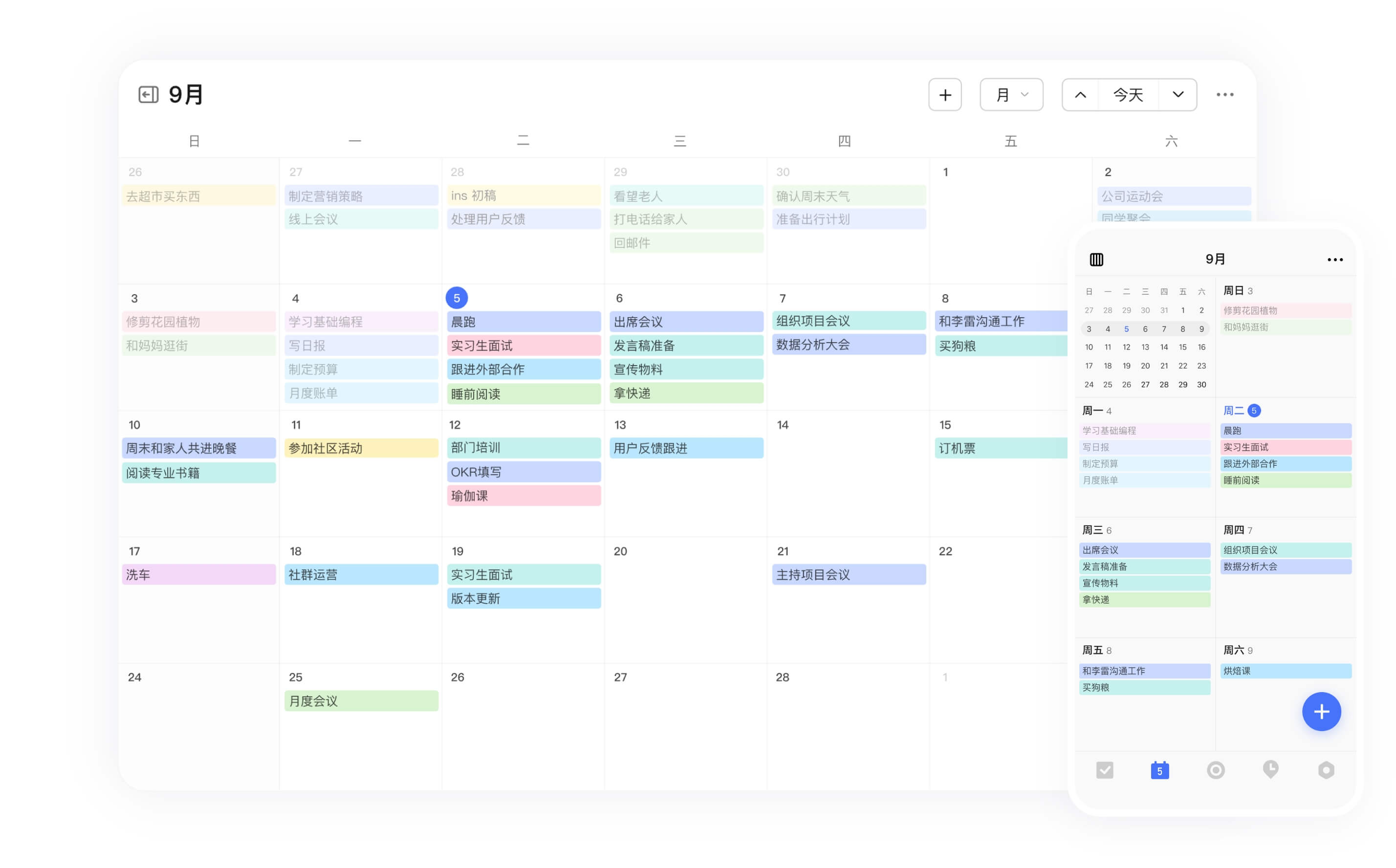This screenshot has width=1396, height=868.
Task: Click the global more options ellipsis menu
Action: point(1225,94)
